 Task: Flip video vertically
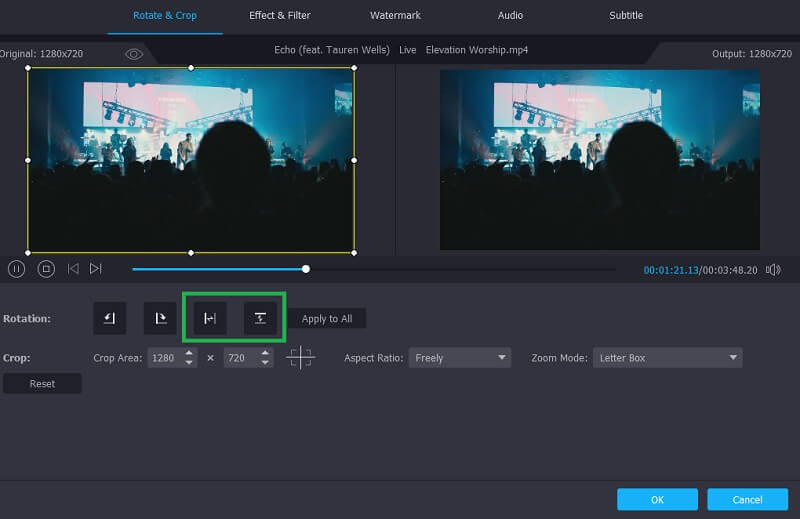[260, 318]
